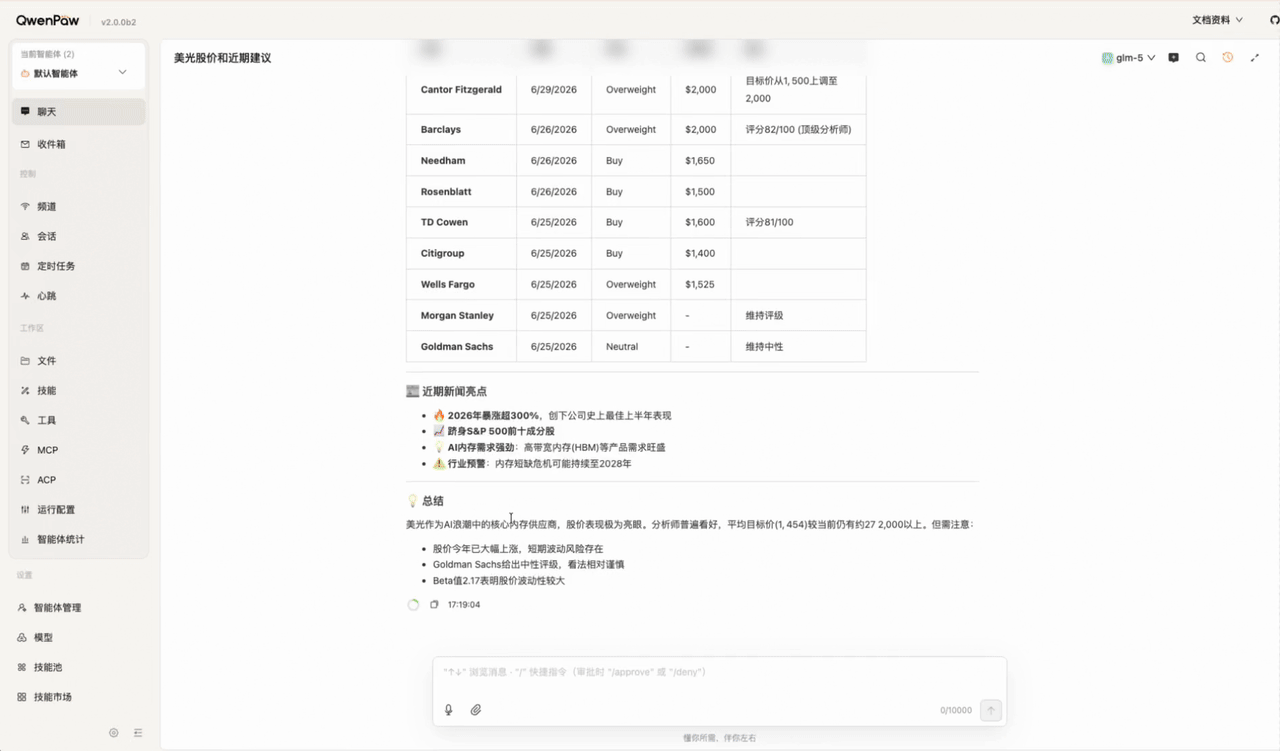Click the 评分81/100 cell

point(799,223)
